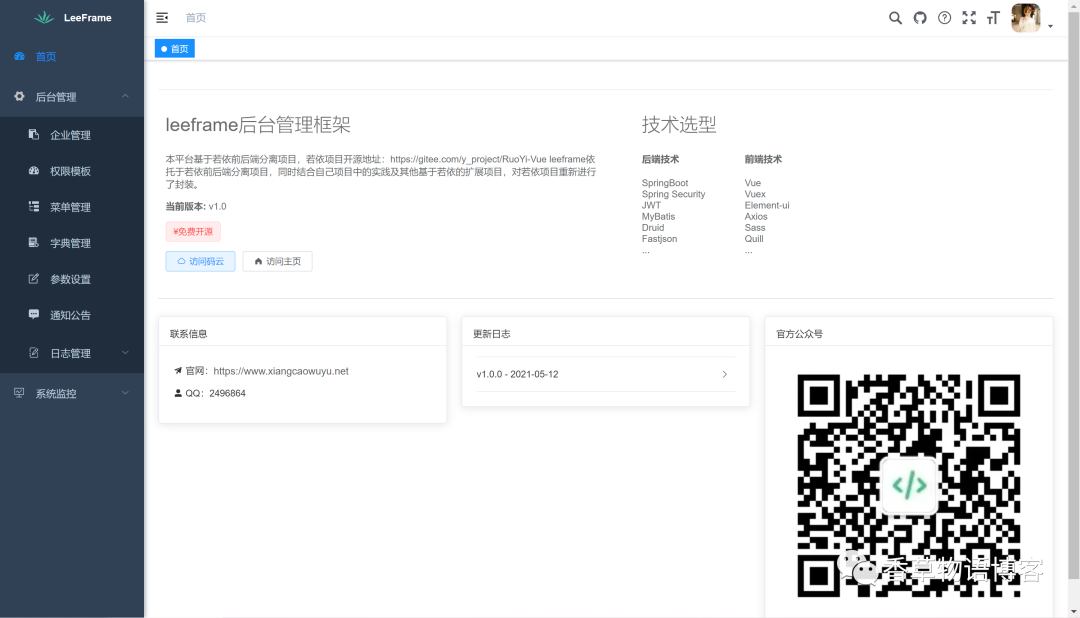This screenshot has width=1080, height=618.
Task: Click the leeframe后台管理框架 heading
Action: point(258,125)
